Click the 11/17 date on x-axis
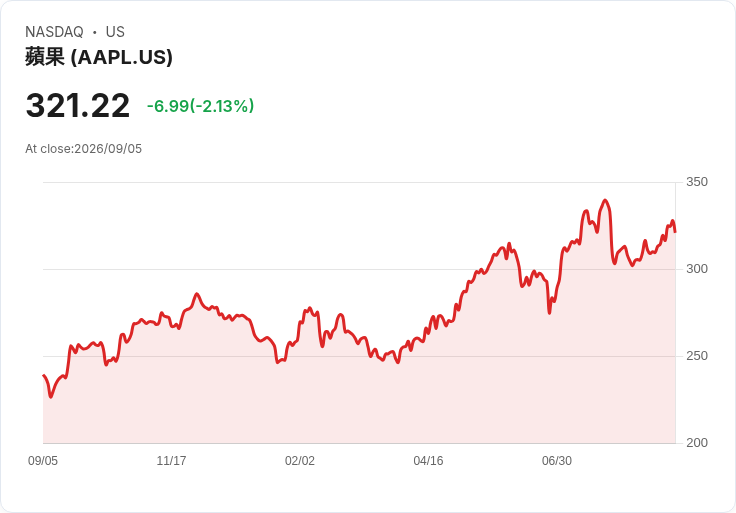736x513 pixels. coord(171,461)
